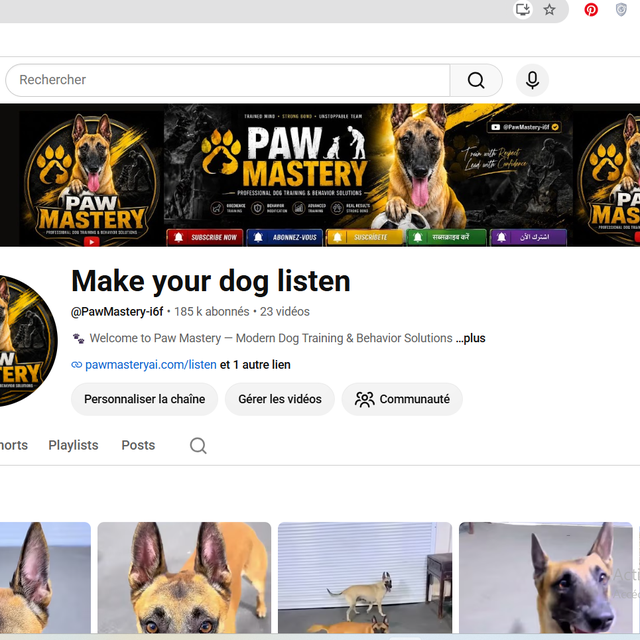Open the Pinterest extension icon

pos(591,9)
